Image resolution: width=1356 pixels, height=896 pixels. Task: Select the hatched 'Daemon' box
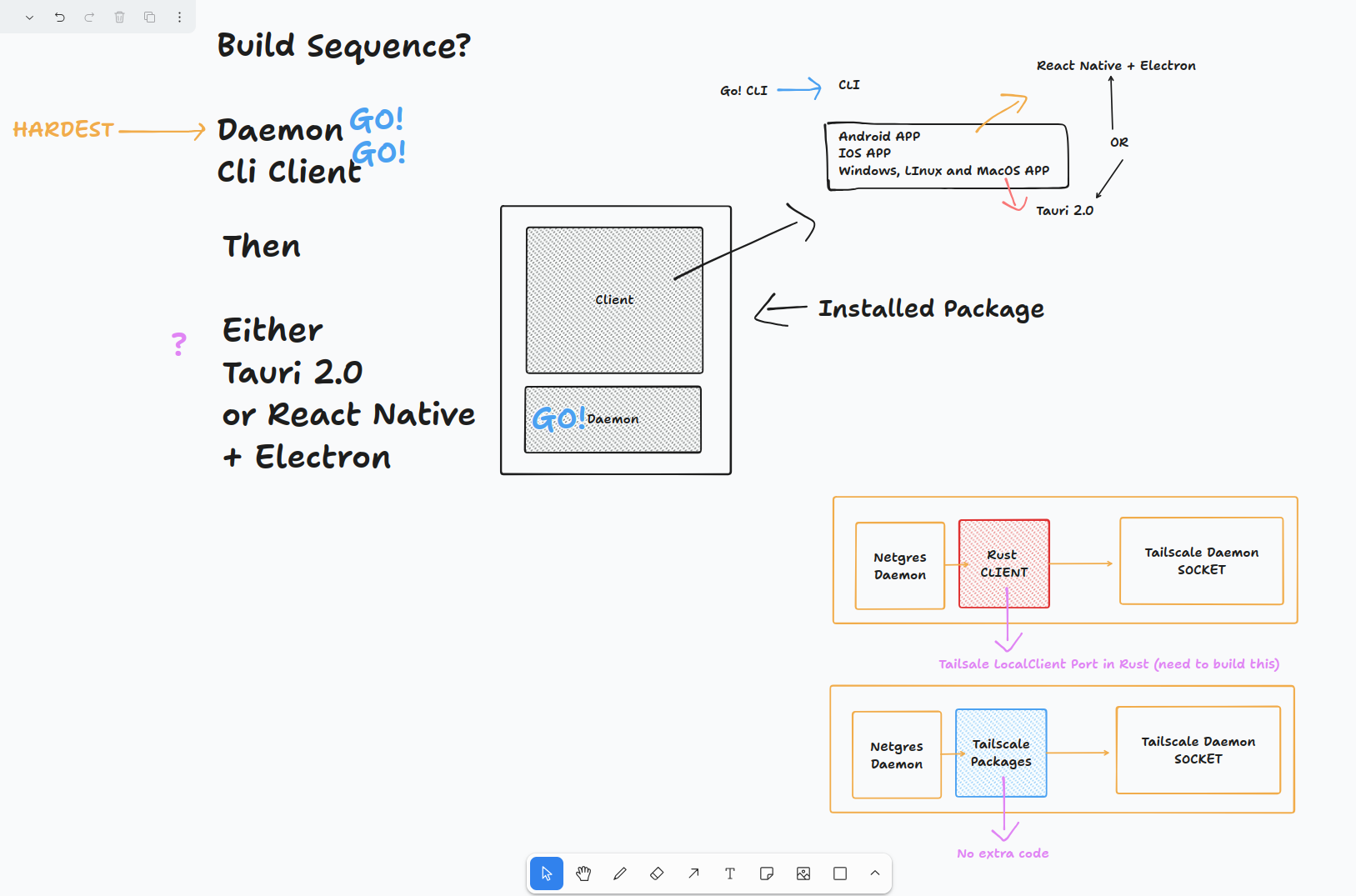pyautogui.click(x=613, y=419)
